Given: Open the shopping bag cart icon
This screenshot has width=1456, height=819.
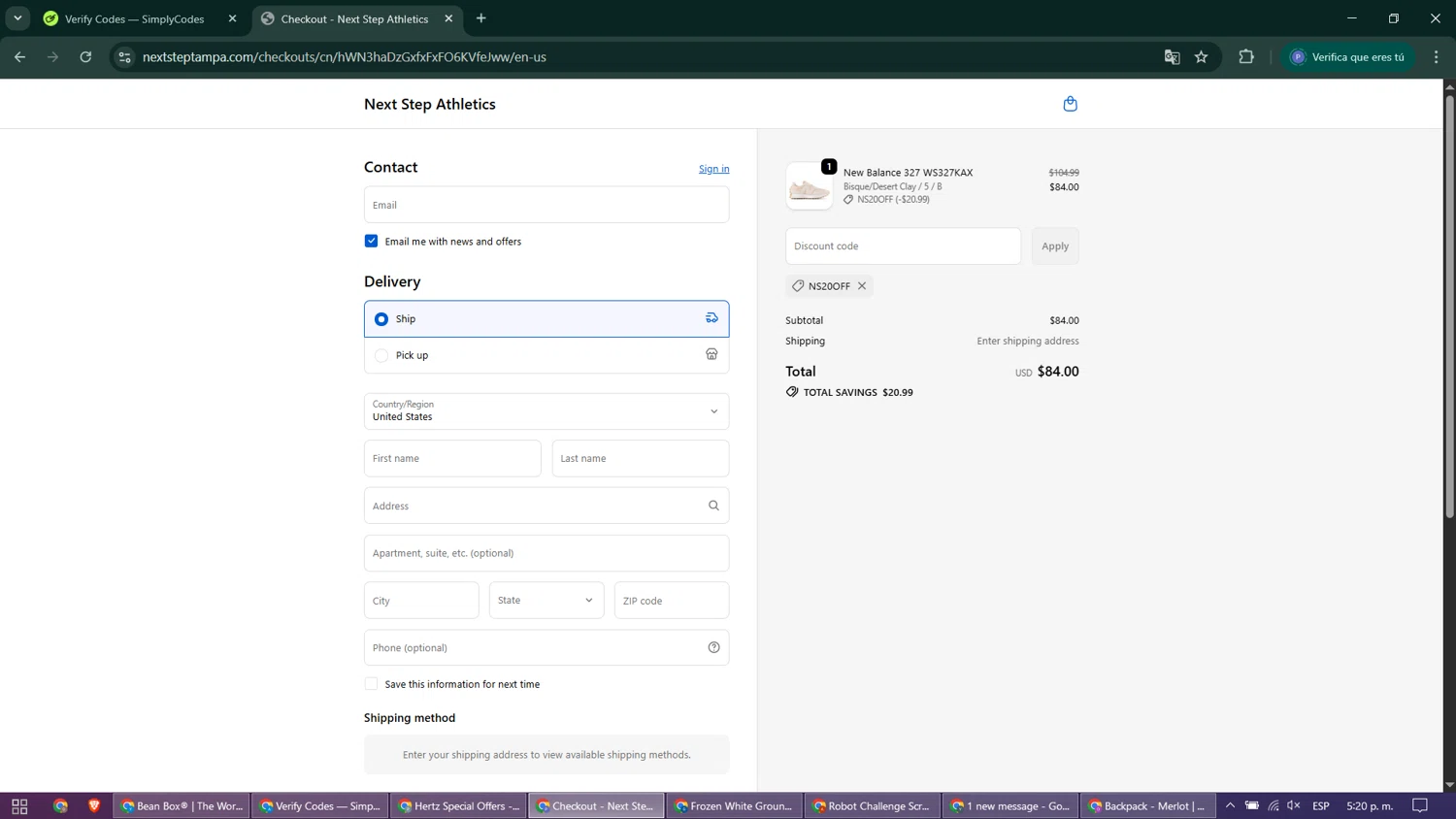Looking at the screenshot, I should click(1070, 104).
